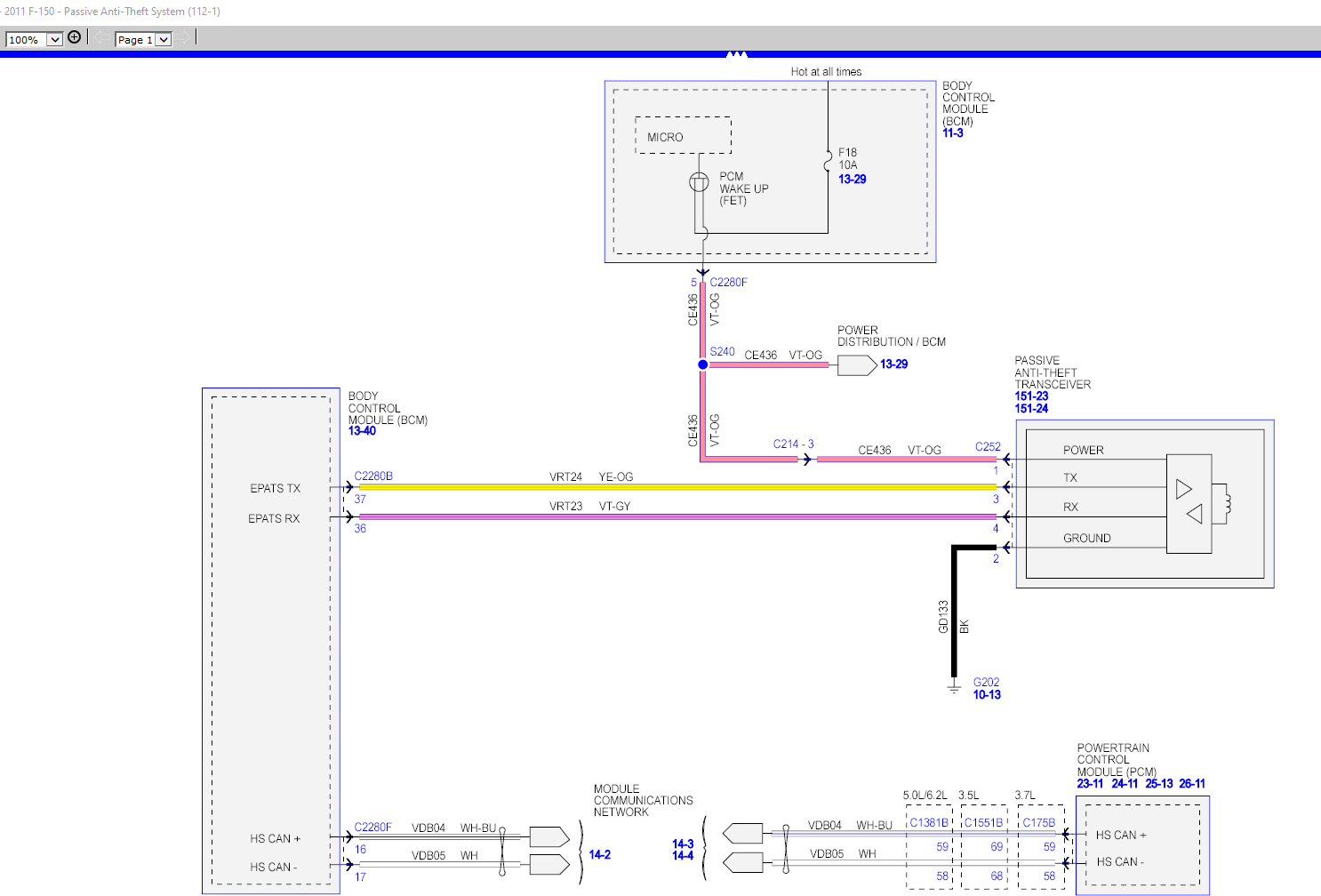Click the previous page left arrow
Image resolution: width=1321 pixels, height=896 pixels.
(x=103, y=38)
